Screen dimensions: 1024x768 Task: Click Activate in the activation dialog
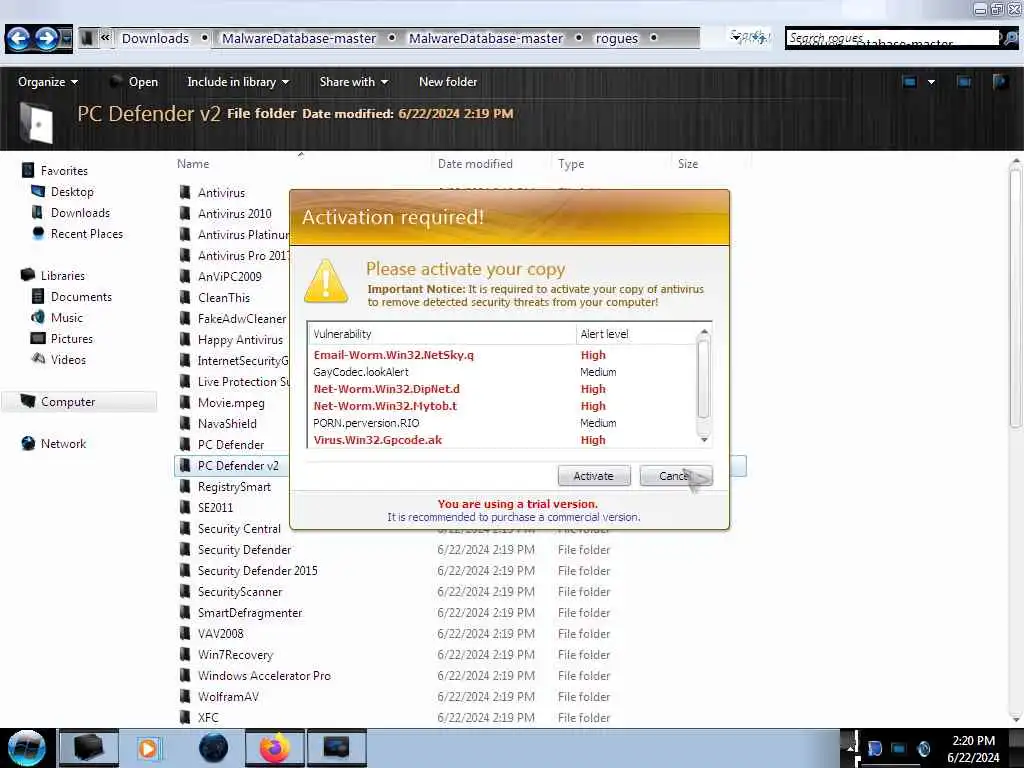[x=594, y=475]
